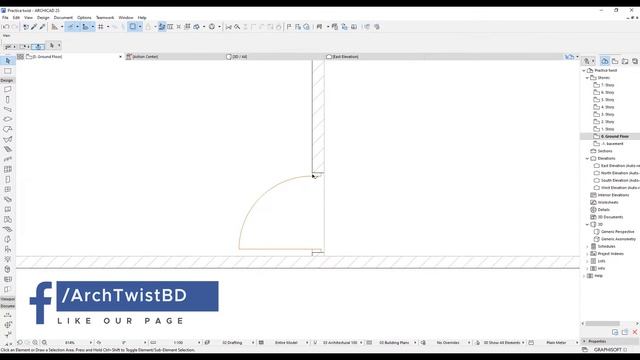Toggle the highlighted Guide Lines button
Viewport: 640px width, 360px height.
click(70, 27)
